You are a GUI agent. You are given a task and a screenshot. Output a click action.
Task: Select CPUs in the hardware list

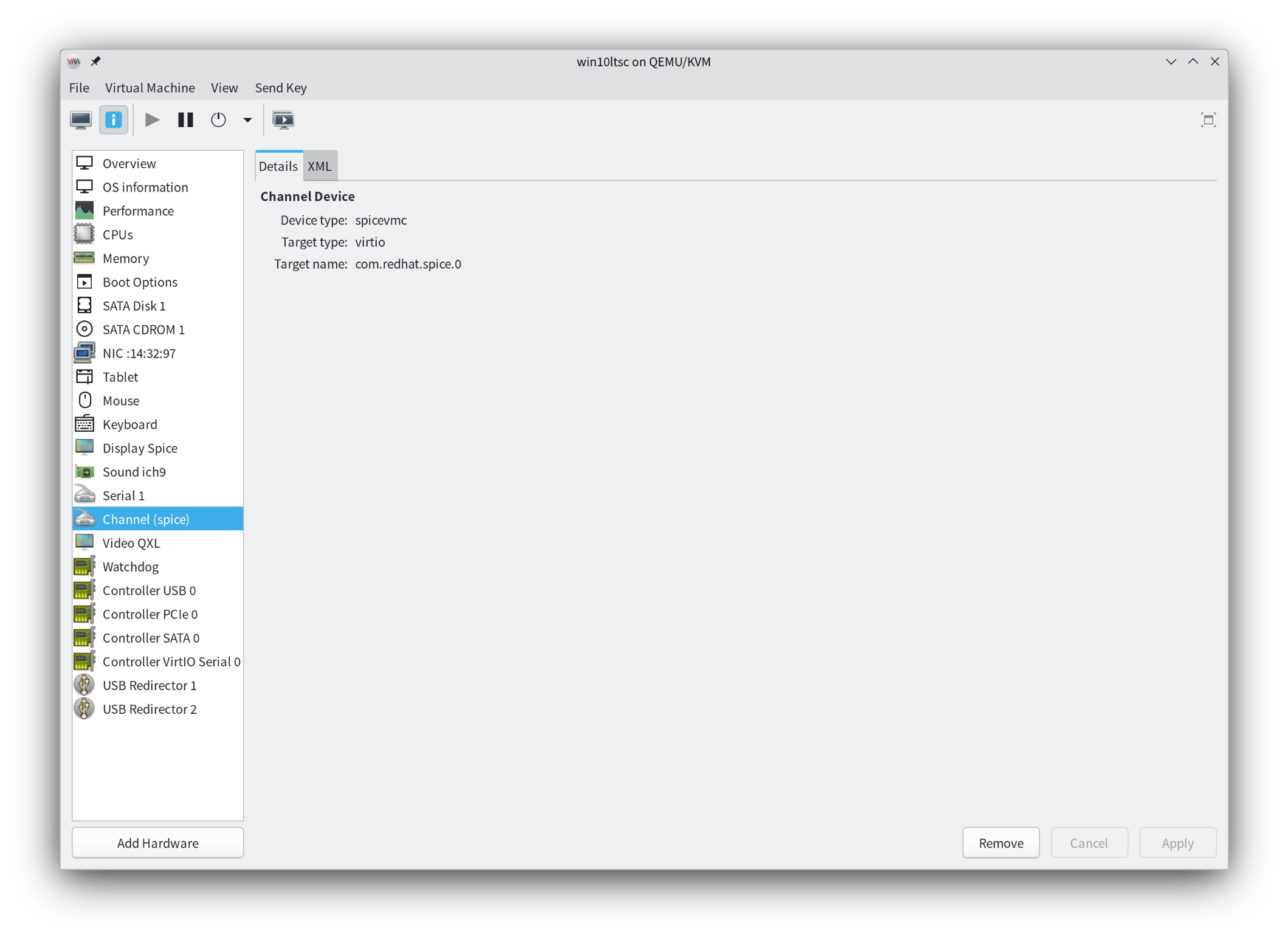pyautogui.click(x=117, y=235)
